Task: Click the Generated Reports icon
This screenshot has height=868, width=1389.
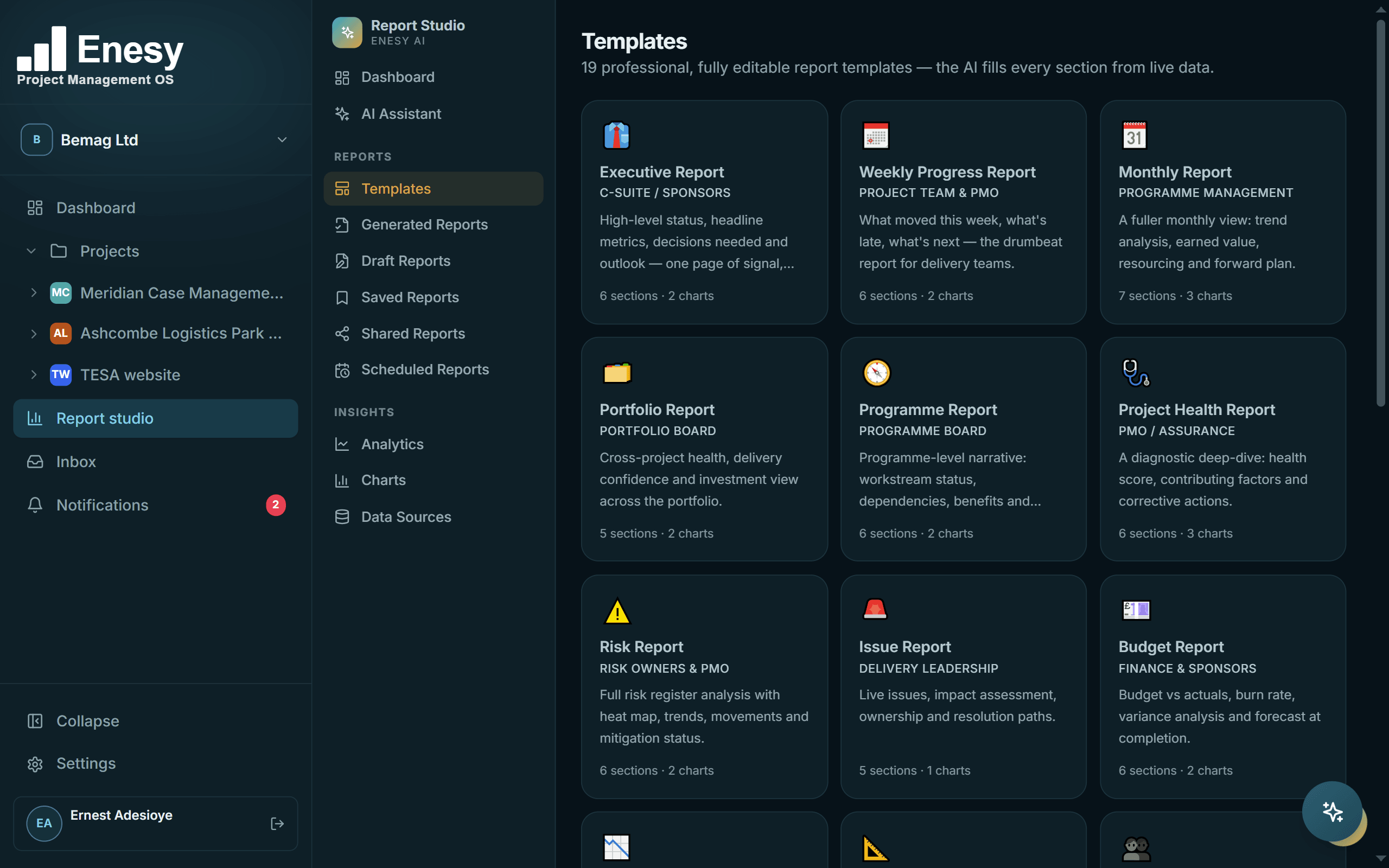Action: pyautogui.click(x=342, y=225)
